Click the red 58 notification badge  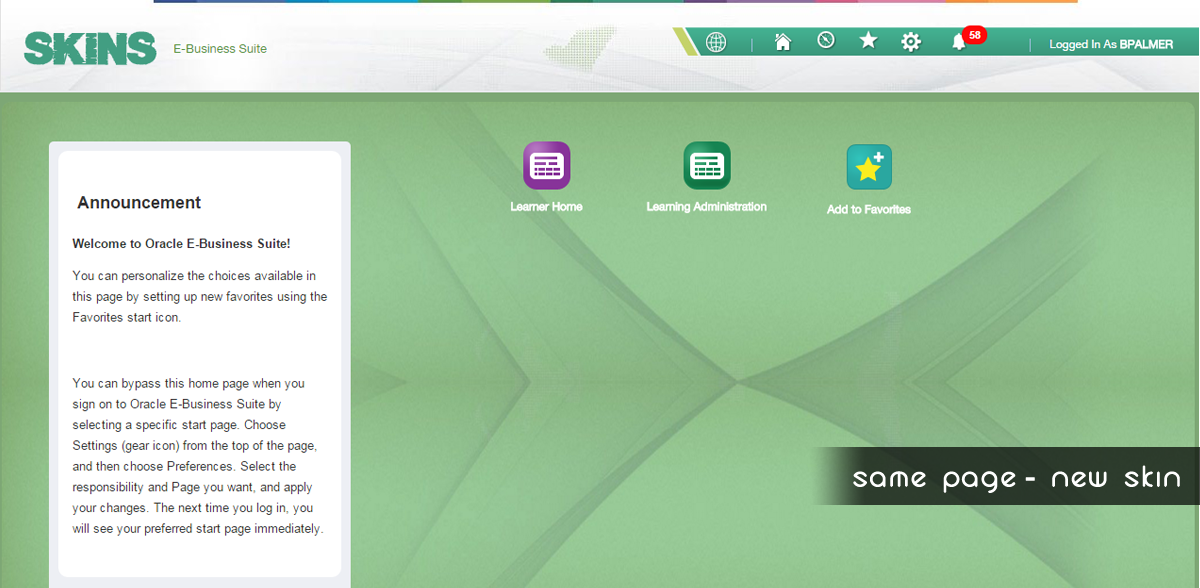tap(974, 35)
